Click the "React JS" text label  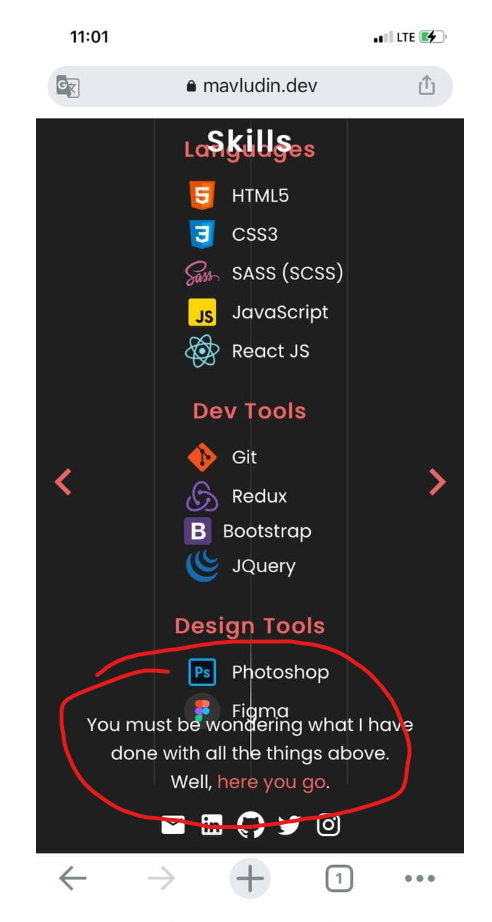tap(270, 351)
